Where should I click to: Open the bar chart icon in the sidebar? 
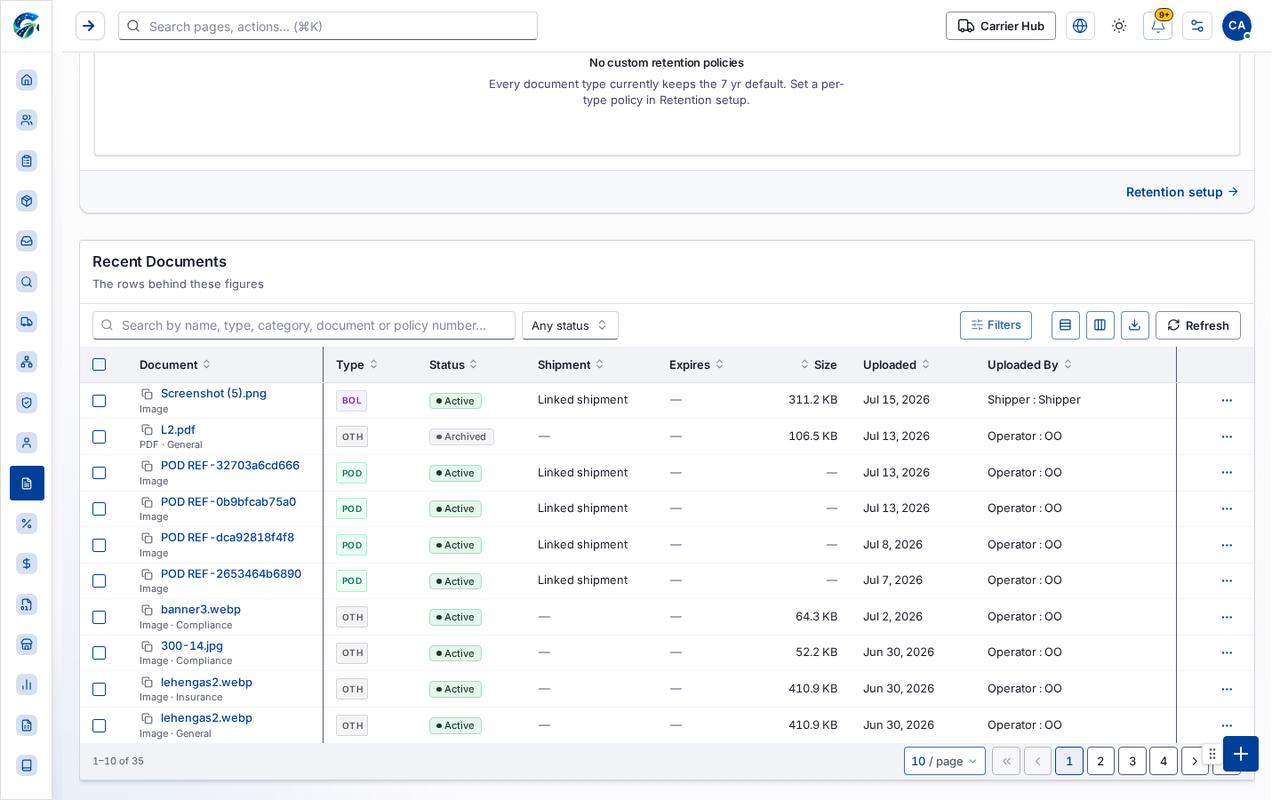27,685
